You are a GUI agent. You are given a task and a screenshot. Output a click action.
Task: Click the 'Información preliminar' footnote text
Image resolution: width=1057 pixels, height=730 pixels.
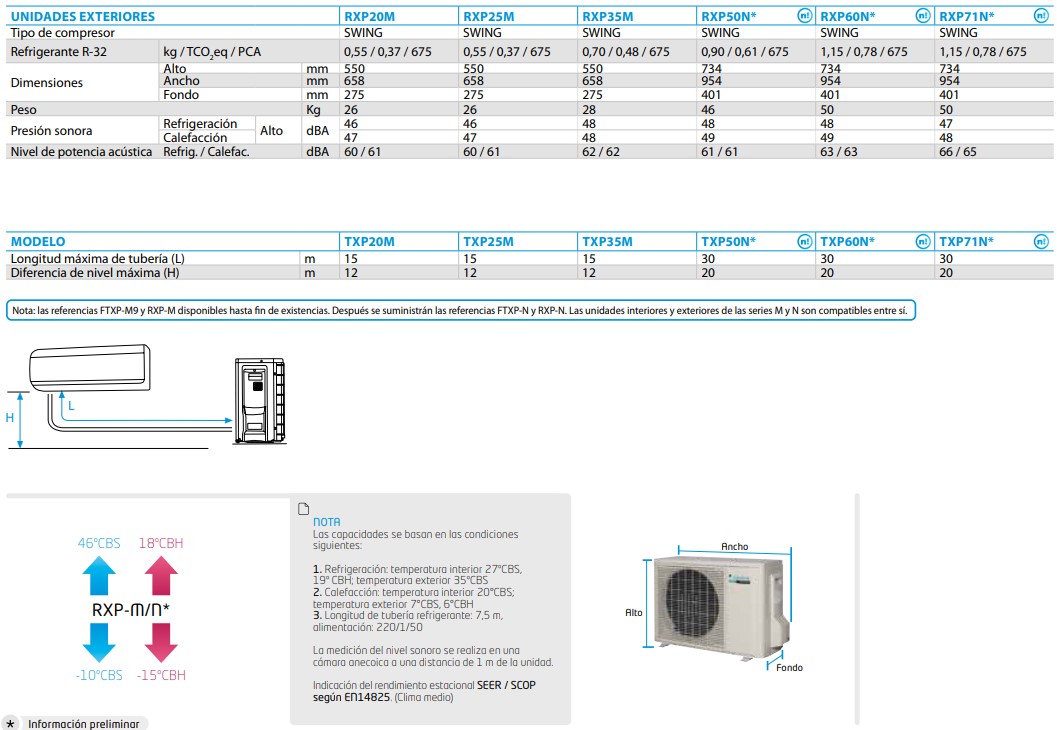(x=84, y=724)
